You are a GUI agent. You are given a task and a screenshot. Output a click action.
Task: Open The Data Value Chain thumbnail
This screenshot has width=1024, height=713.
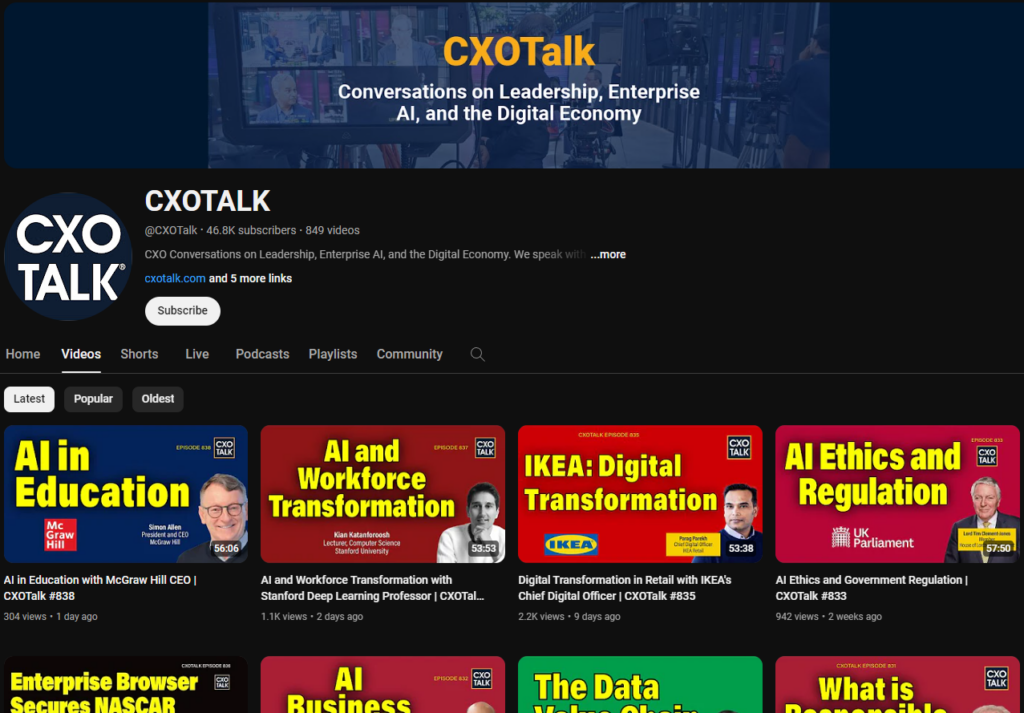pos(640,685)
